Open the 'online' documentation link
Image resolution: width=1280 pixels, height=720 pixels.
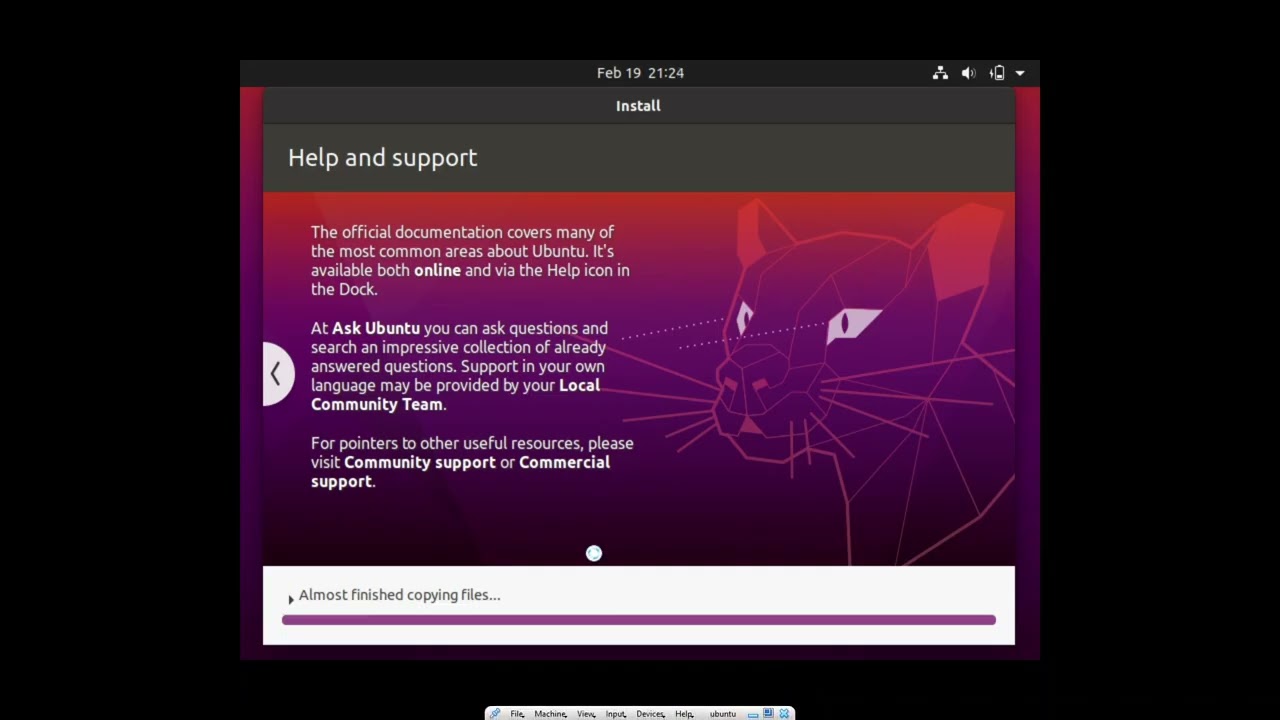coord(437,270)
